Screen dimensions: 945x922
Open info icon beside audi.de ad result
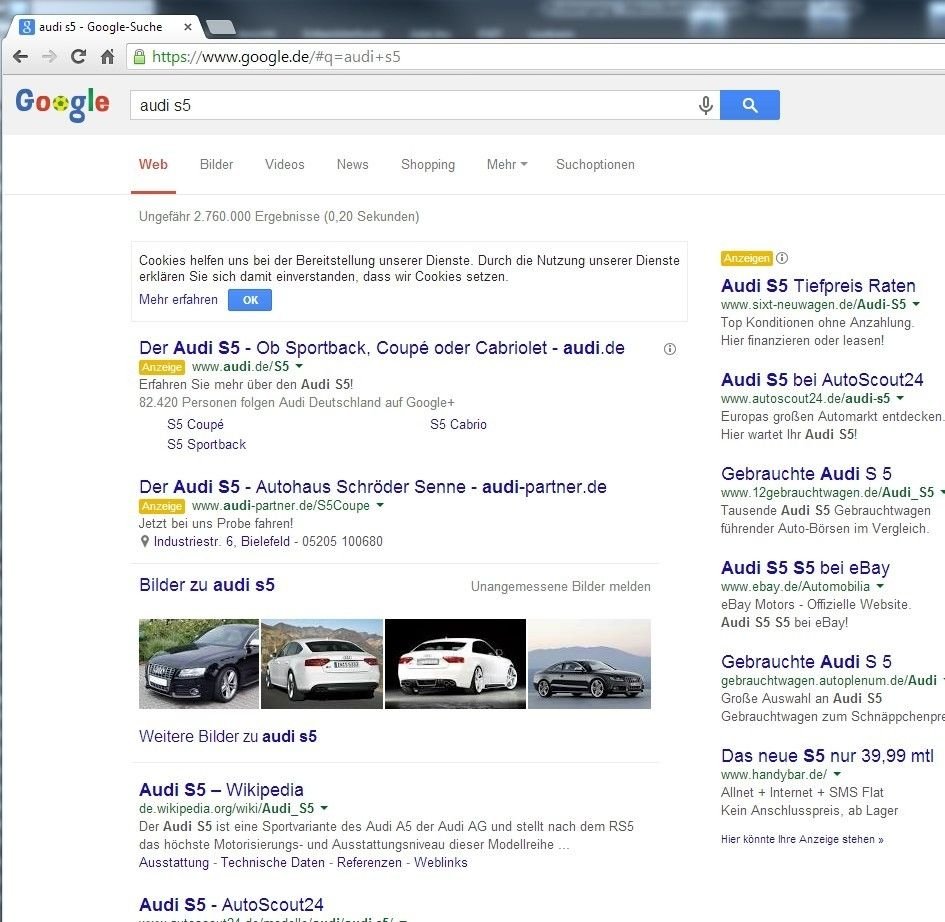[670, 349]
